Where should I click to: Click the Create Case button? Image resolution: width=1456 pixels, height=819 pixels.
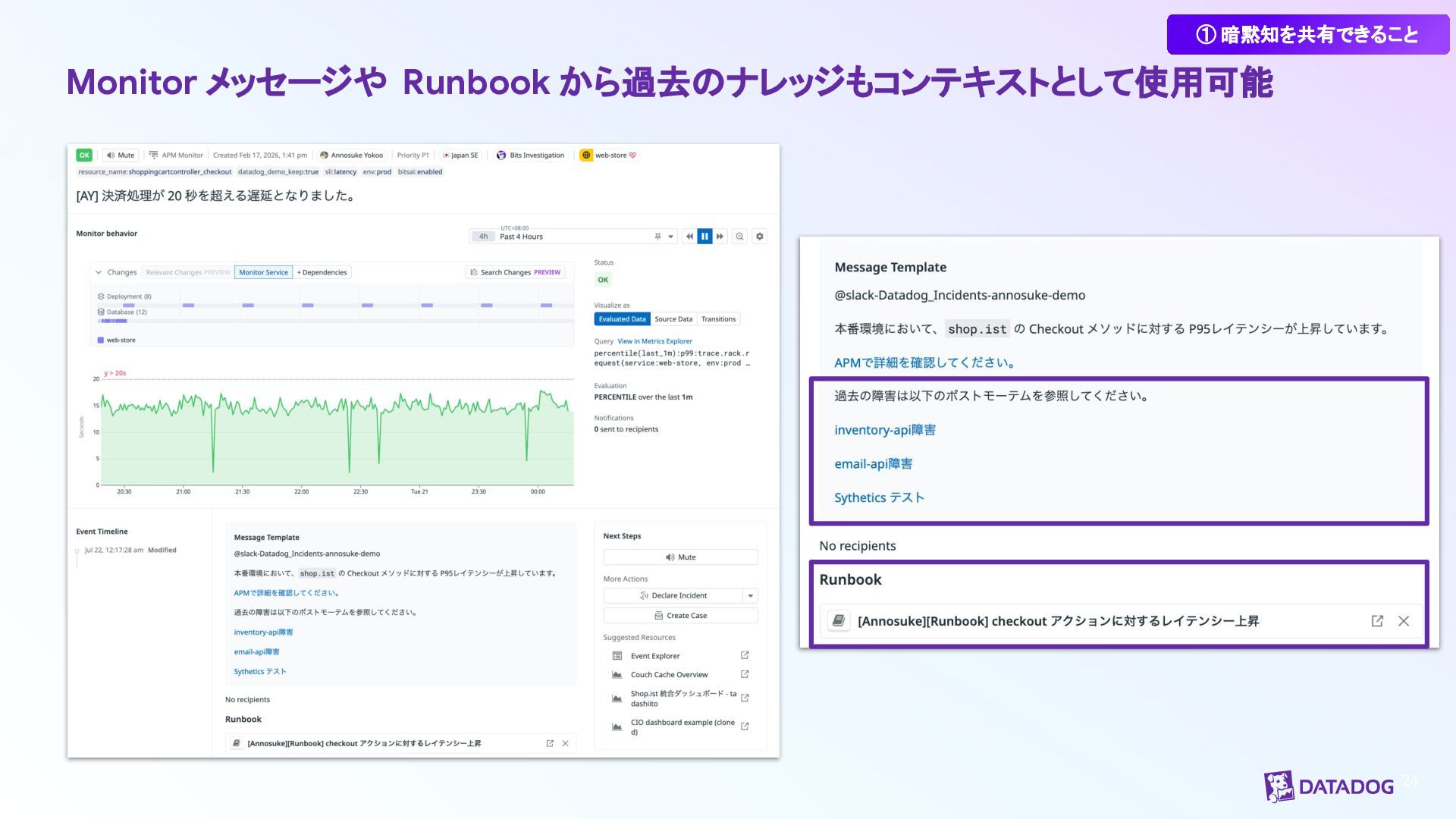pyautogui.click(x=680, y=616)
